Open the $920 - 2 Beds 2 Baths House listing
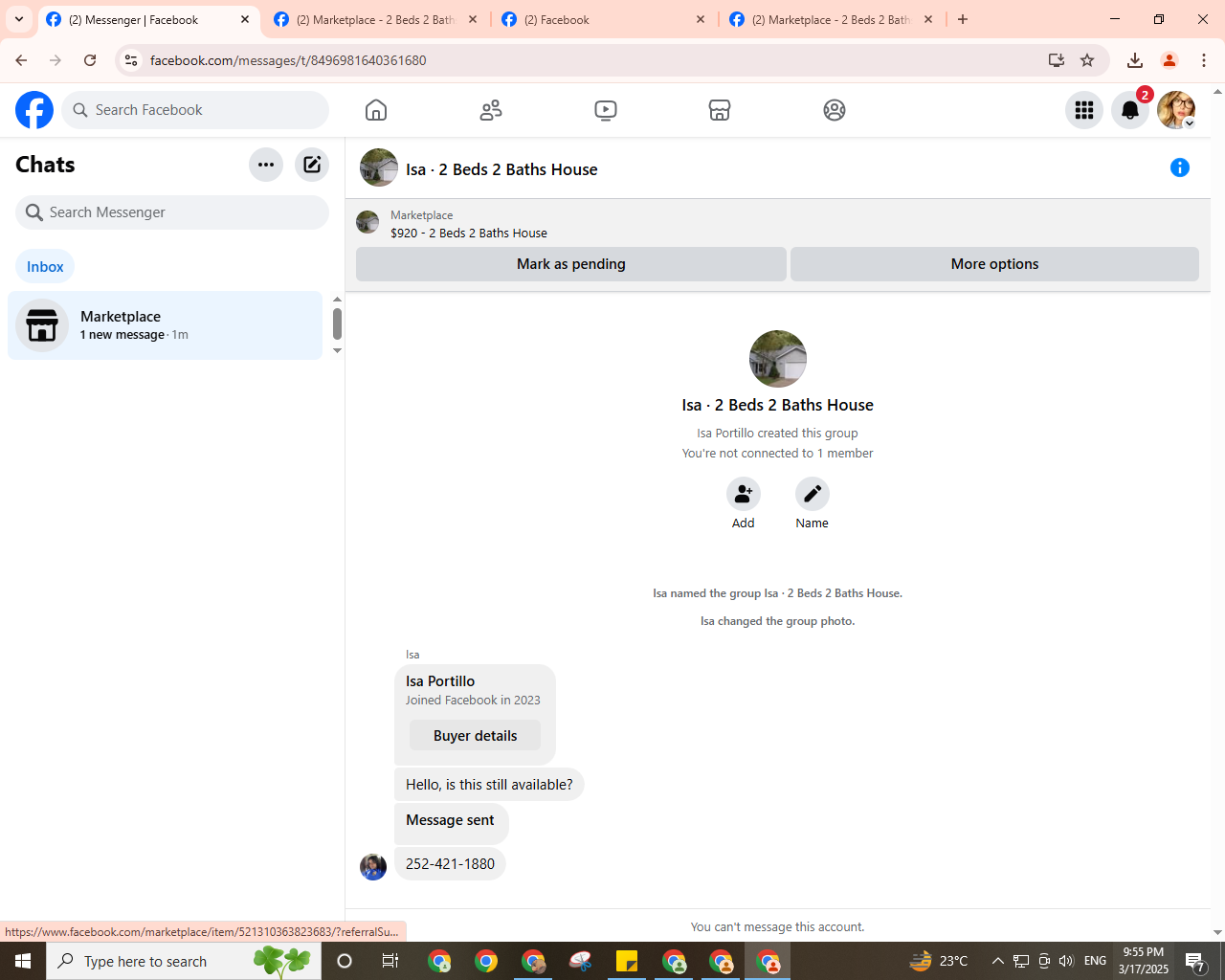The height and width of the screenshot is (980, 1225). 469,233
